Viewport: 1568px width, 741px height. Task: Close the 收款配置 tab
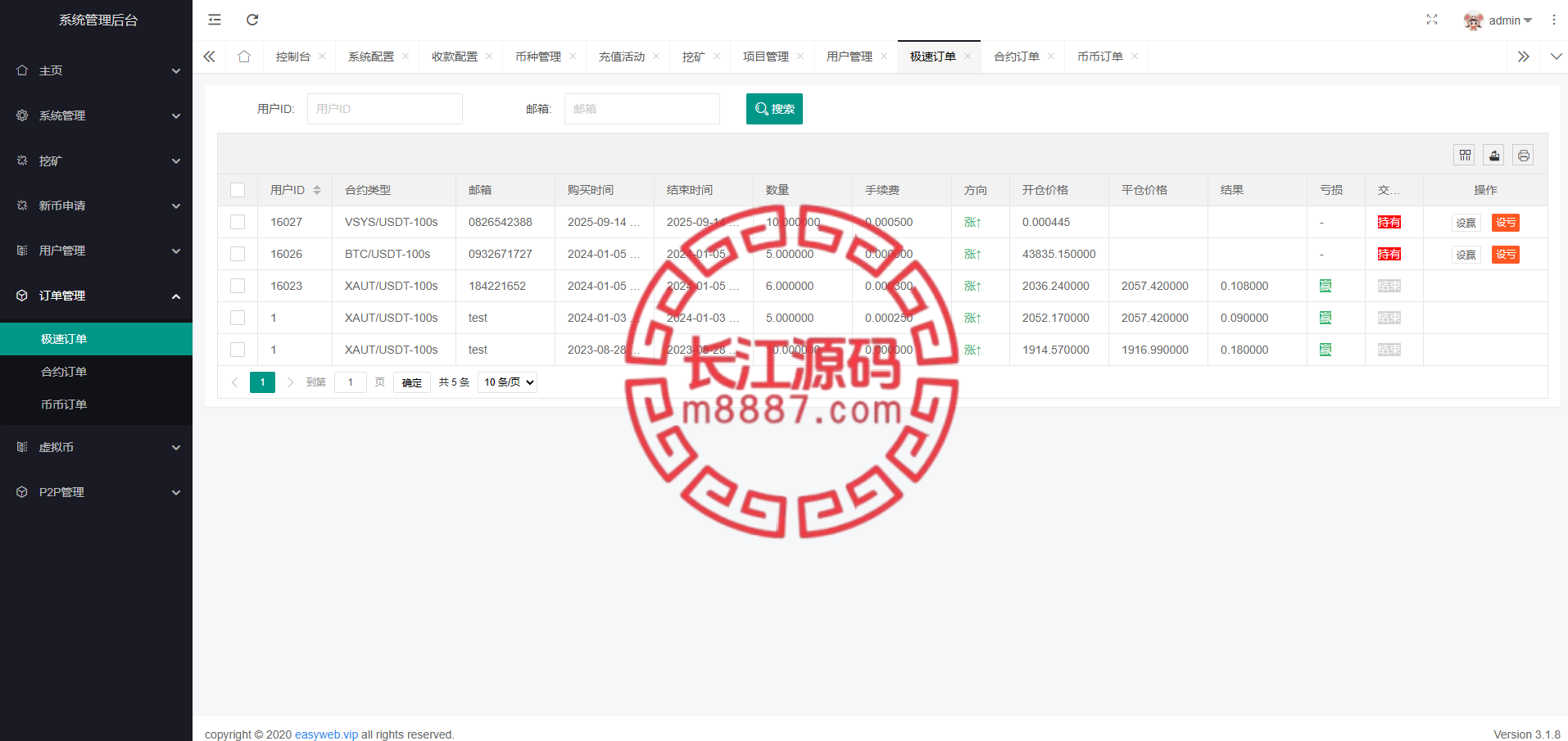(489, 56)
